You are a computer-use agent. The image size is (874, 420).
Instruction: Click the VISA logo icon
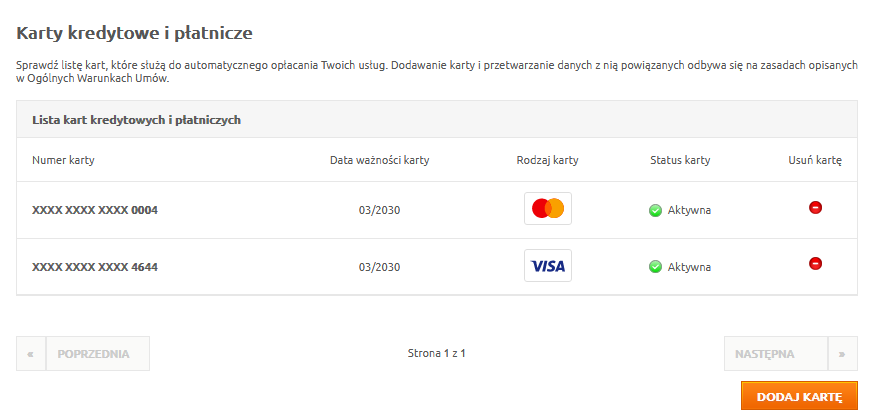[x=548, y=266]
